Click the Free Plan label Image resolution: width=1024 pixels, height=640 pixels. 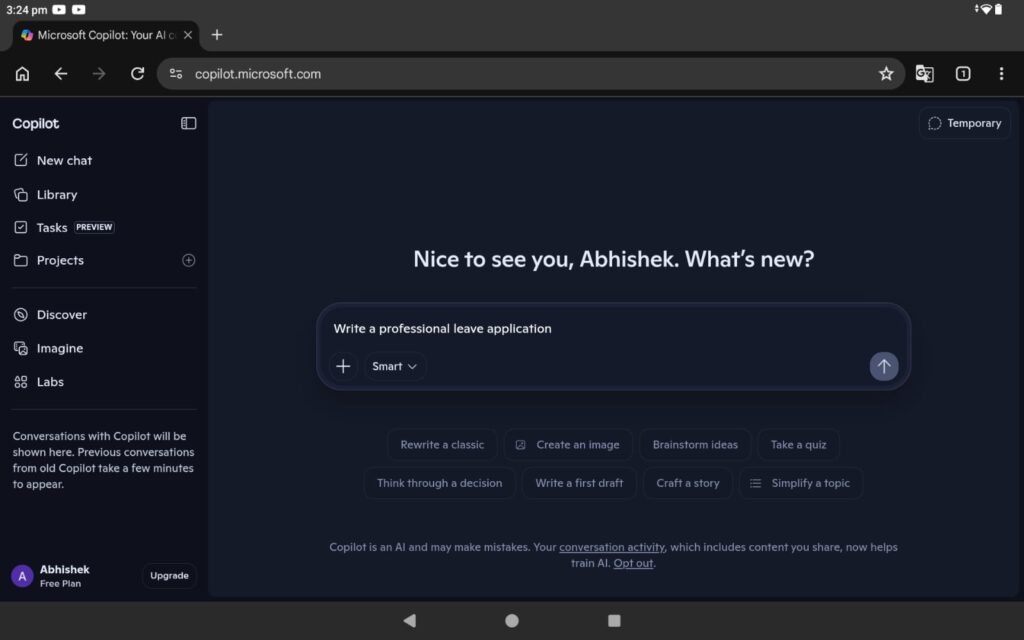60,584
